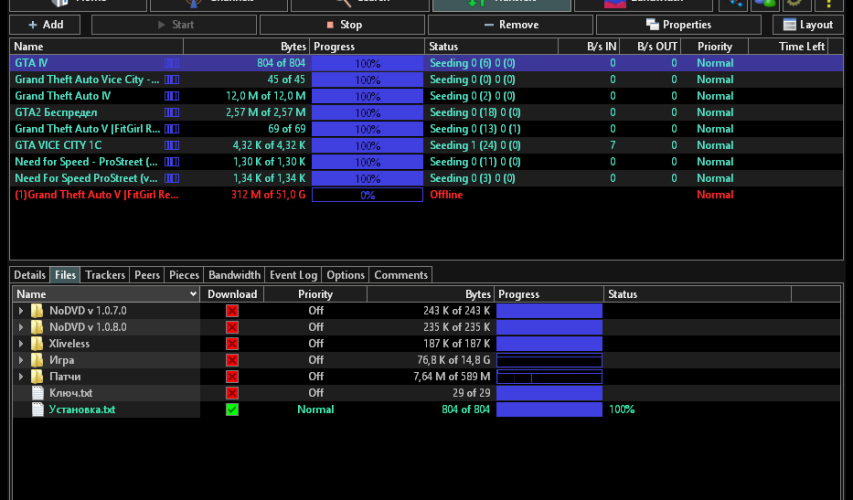Screen dimensions: 853x500
Task: Click the Remove button
Action: click(510, 24)
